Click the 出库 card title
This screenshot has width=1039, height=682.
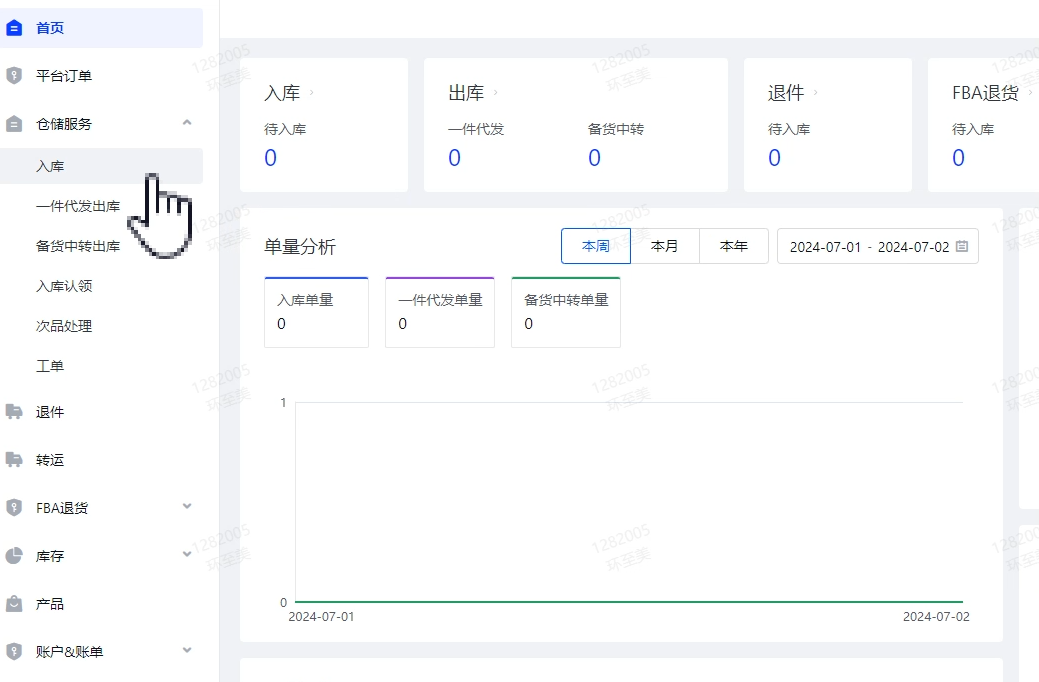tap(466, 93)
